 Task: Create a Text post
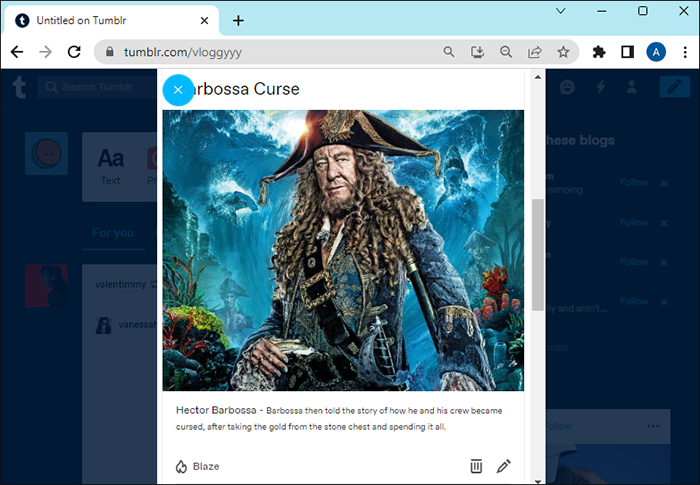coord(110,167)
